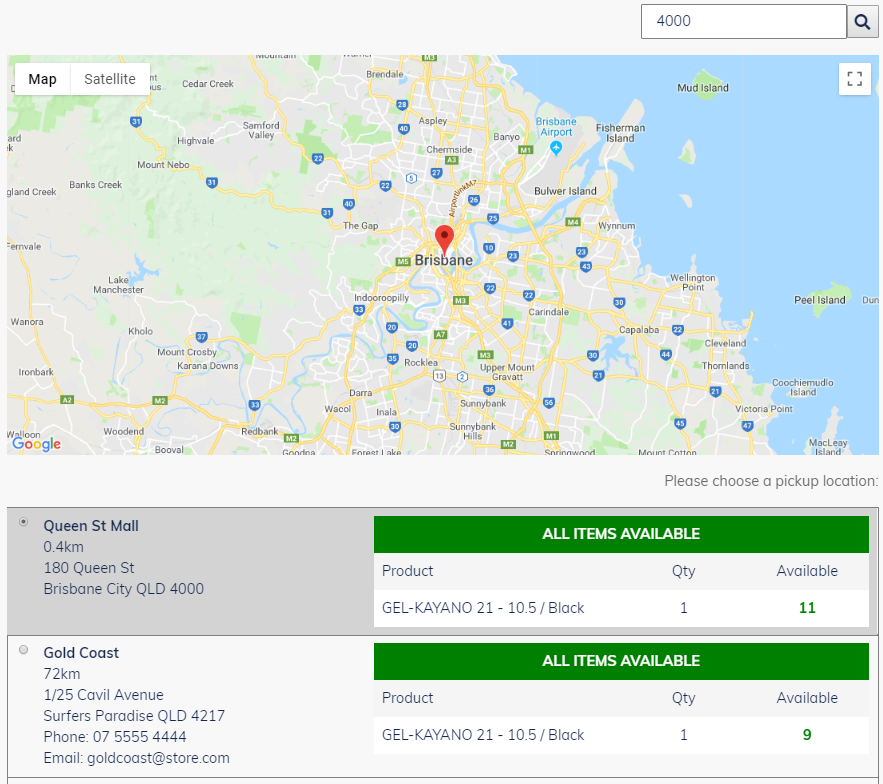Click the 1/25 Cavil Avenue address line

tap(104, 695)
